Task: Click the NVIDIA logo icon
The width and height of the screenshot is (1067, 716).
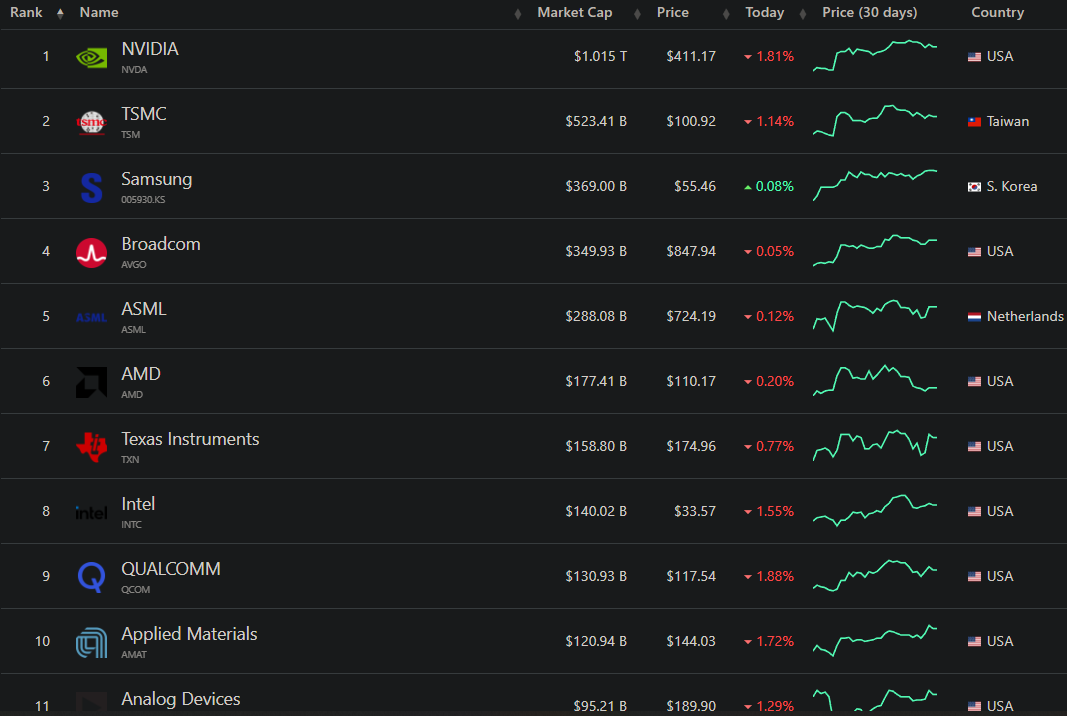Action: (x=91, y=58)
